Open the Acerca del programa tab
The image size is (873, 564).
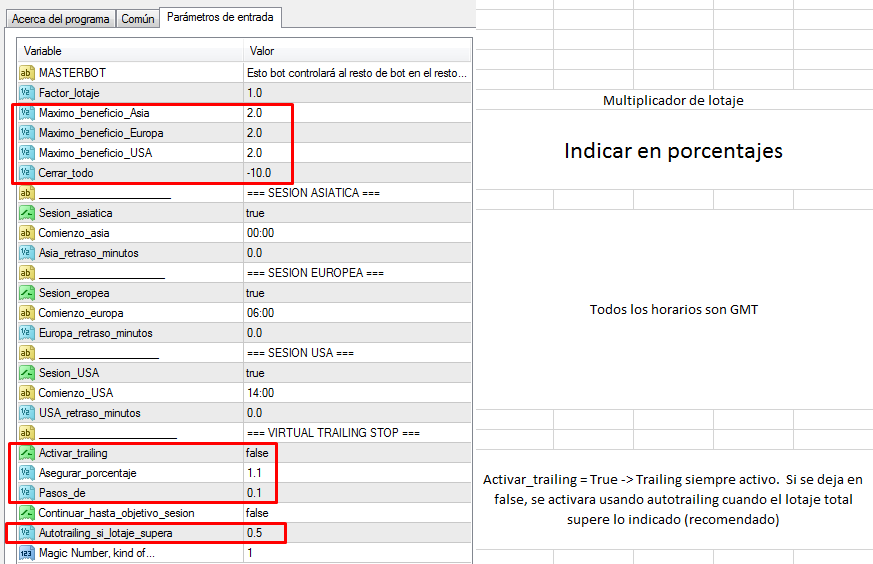tap(59, 19)
